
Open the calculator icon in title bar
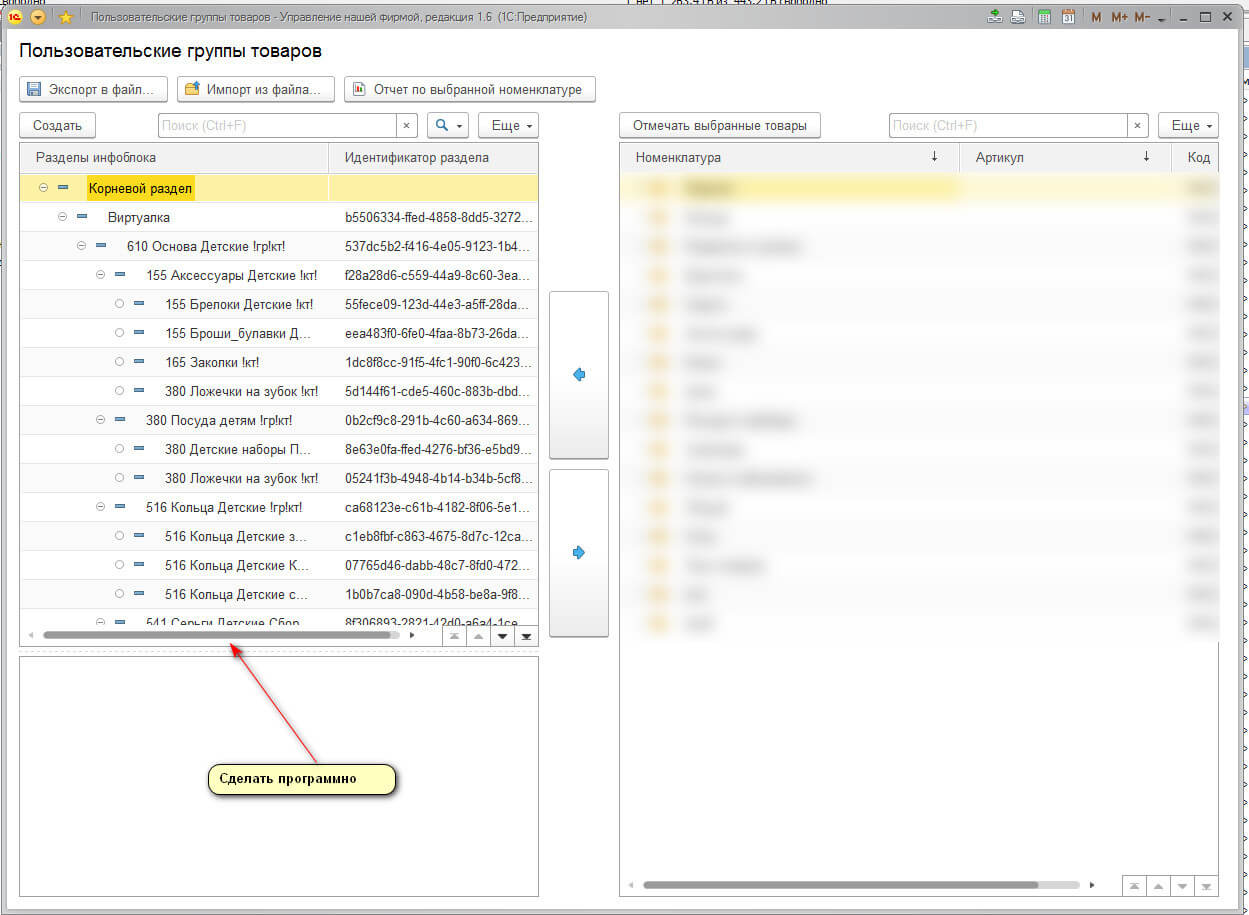1044,17
